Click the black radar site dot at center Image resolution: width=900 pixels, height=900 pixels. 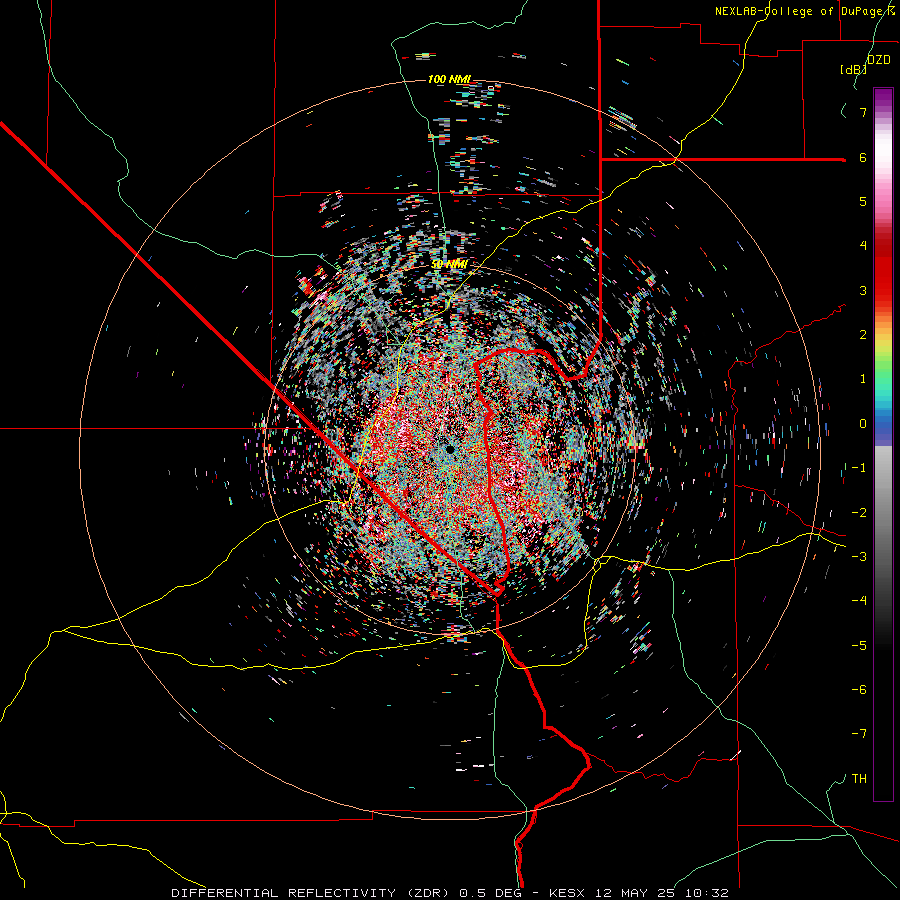click(x=450, y=449)
